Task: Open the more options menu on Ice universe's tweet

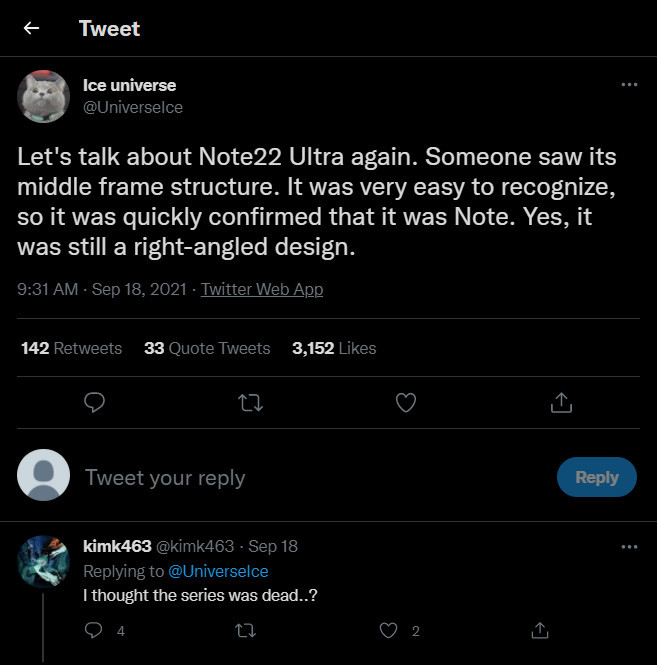Action: [x=629, y=85]
